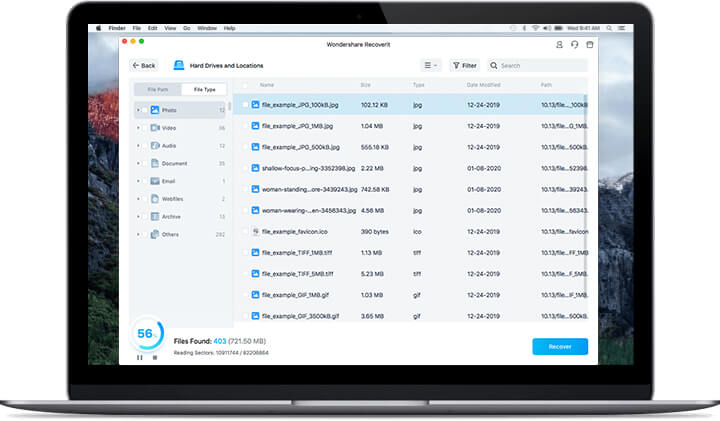Tick the Photo category checkbox

point(145,110)
